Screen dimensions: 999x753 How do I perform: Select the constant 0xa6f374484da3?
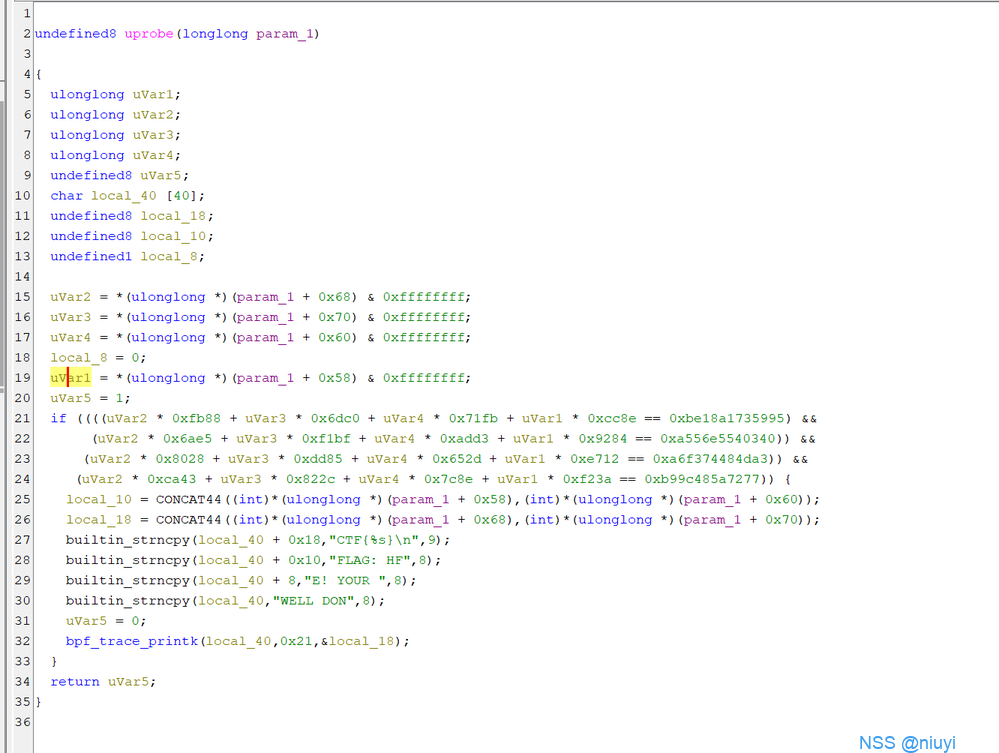(x=720, y=459)
